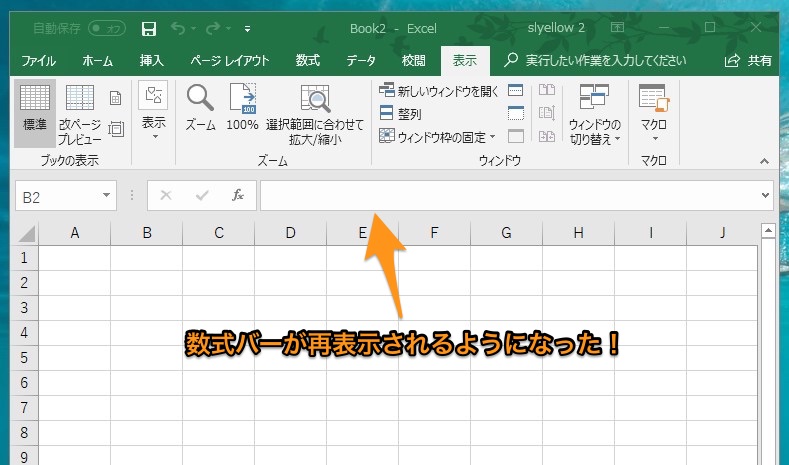This screenshot has height=465, width=789.
Task: Open the ファイル menu
Action: [x=38, y=61]
